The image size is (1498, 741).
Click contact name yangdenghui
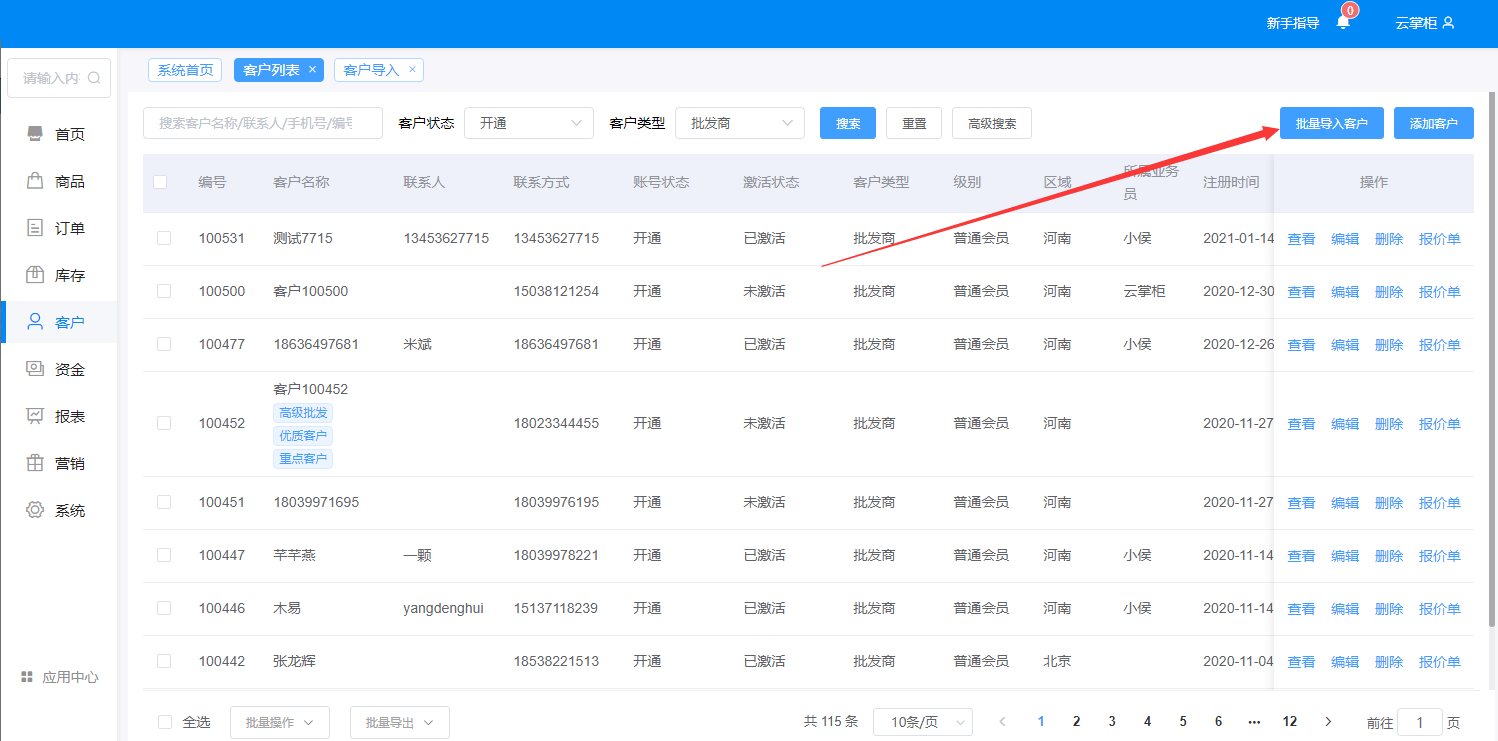pos(443,608)
